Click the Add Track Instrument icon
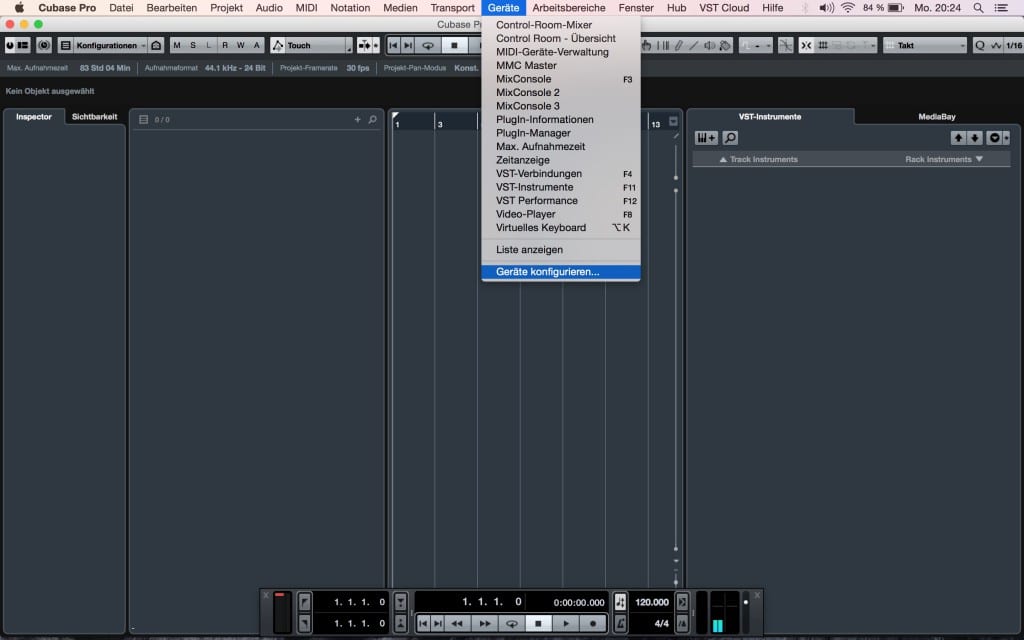 point(706,138)
